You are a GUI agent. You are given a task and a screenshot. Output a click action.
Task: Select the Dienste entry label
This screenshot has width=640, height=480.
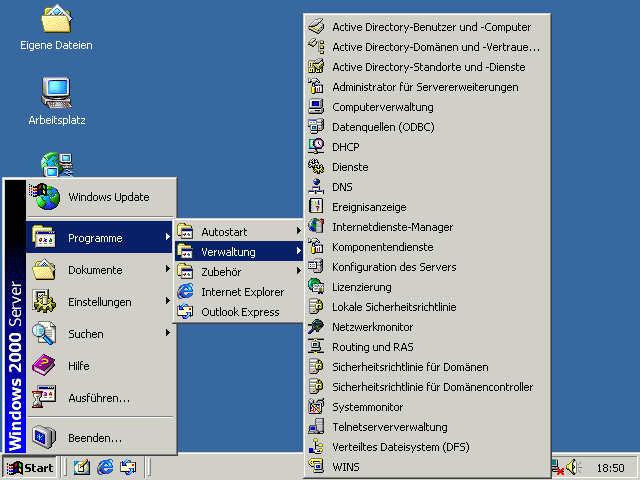coord(350,167)
